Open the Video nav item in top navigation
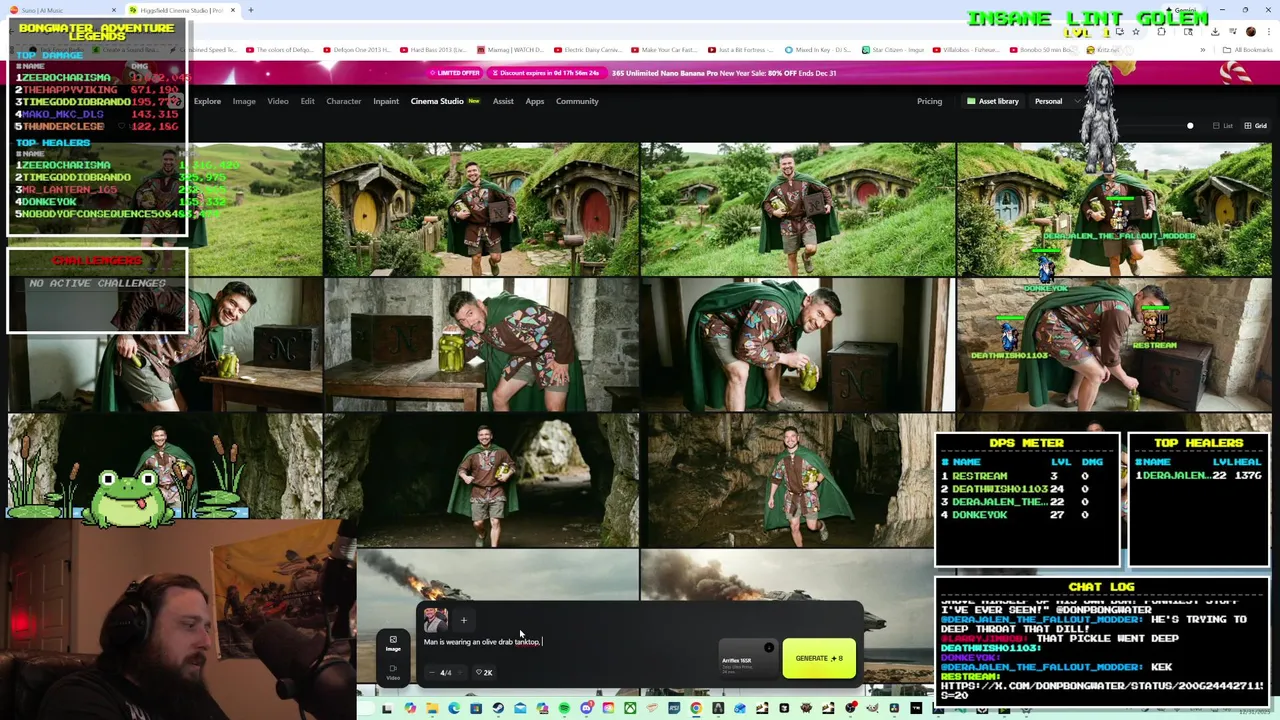This screenshot has width=1280, height=720. click(x=278, y=101)
